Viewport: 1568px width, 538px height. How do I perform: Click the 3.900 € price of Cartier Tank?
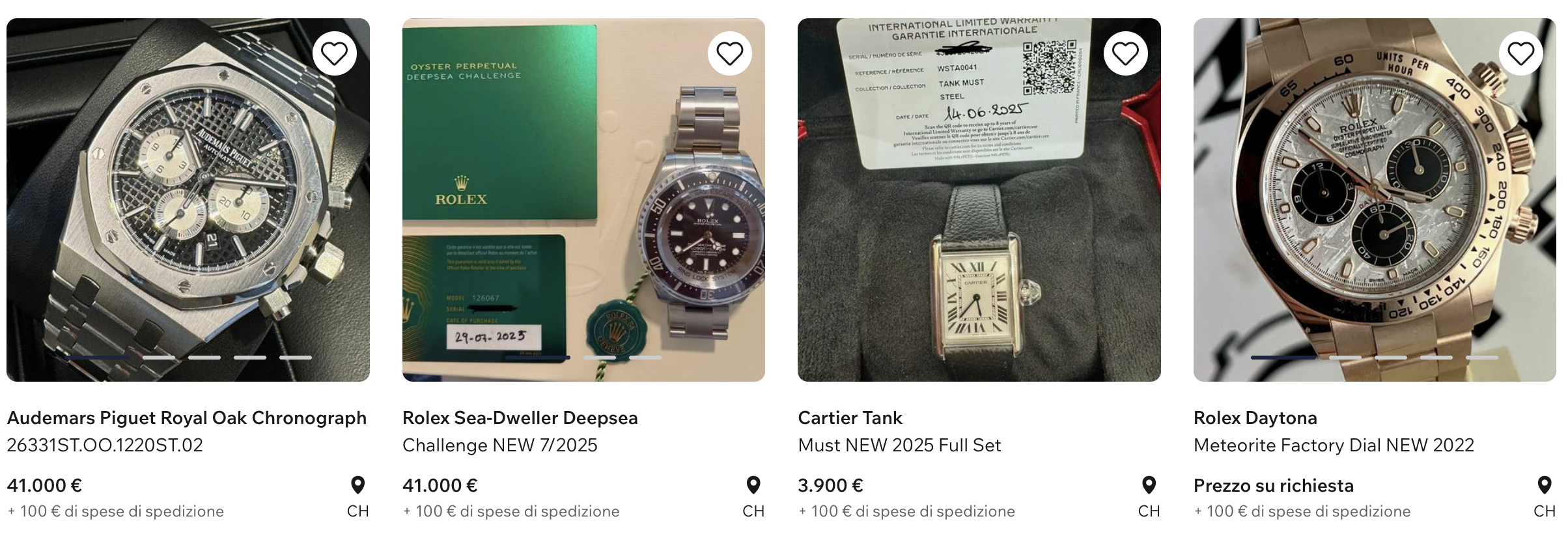[830, 486]
